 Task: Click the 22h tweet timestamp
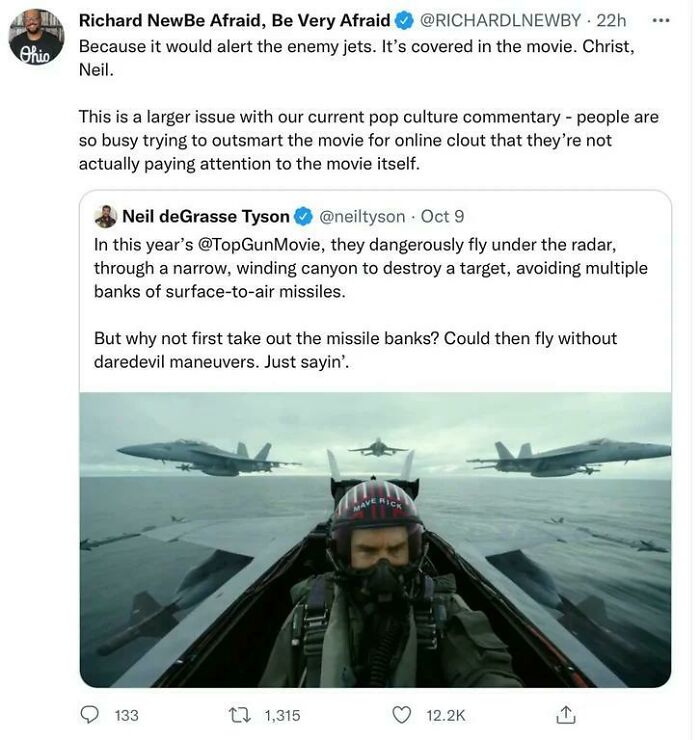(x=611, y=21)
